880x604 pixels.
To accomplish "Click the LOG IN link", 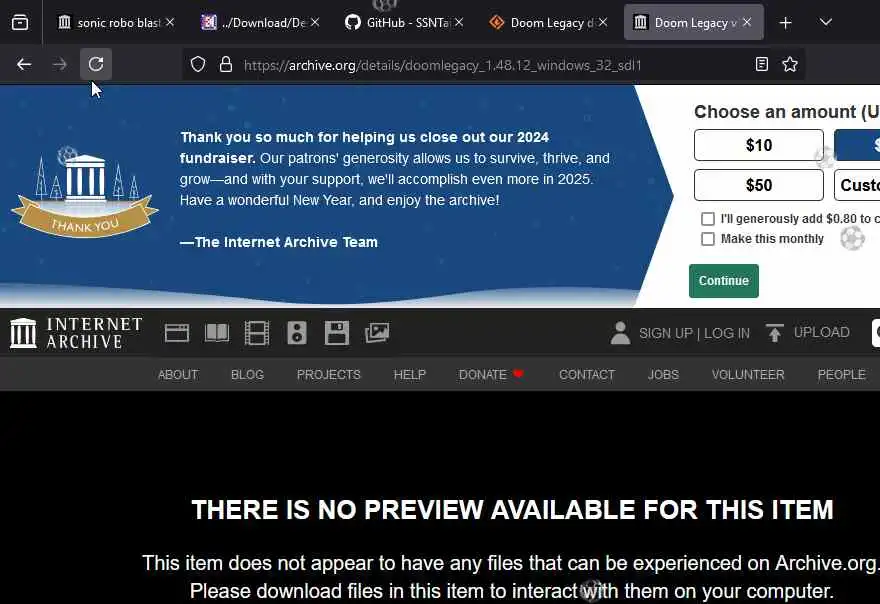I will [727, 333].
